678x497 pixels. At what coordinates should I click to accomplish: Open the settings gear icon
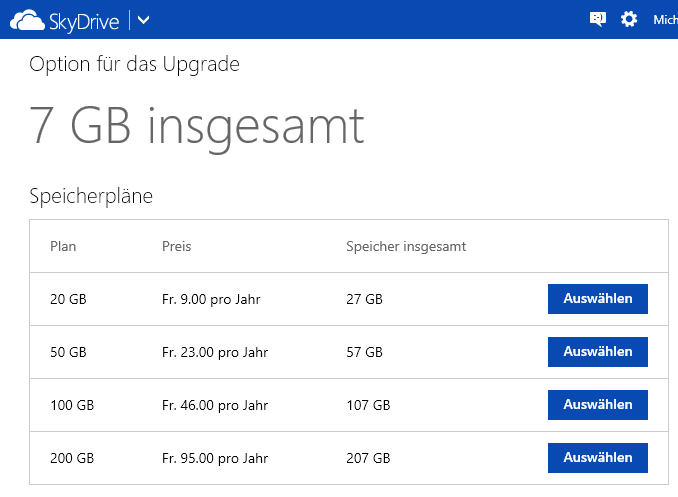[629, 19]
